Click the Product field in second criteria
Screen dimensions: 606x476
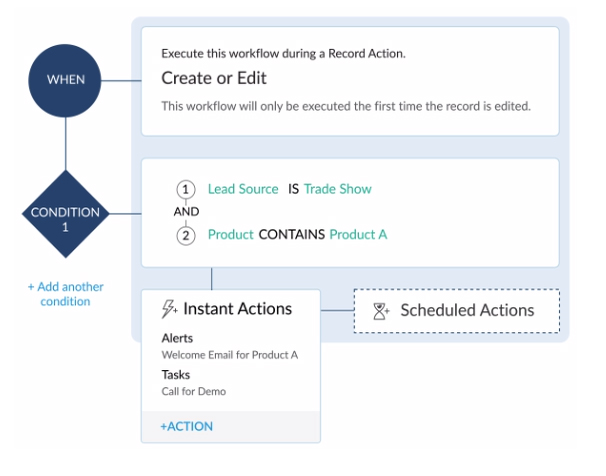[230, 235]
